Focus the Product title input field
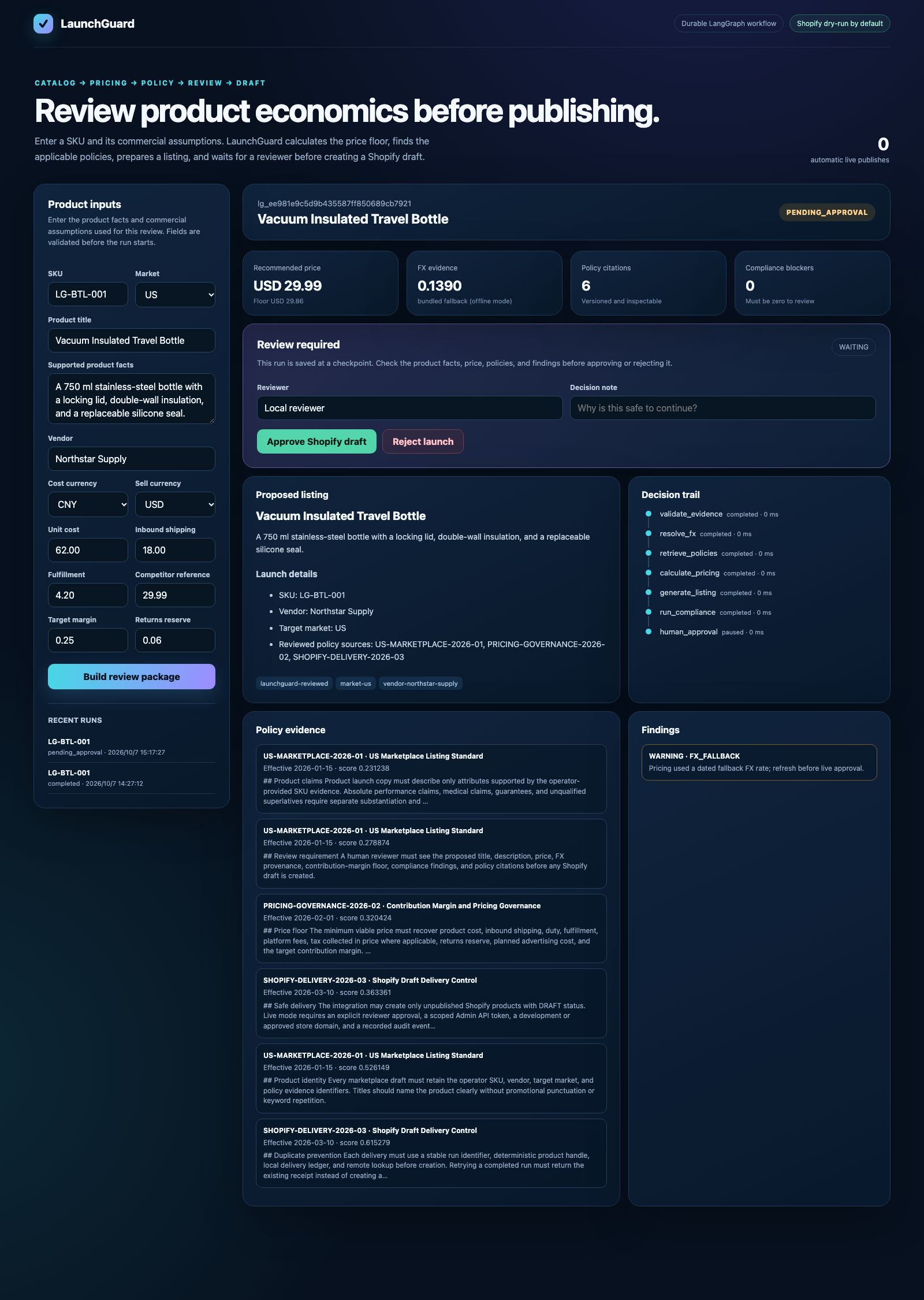Image resolution: width=924 pixels, height=1300 pixels. point(132,340)
